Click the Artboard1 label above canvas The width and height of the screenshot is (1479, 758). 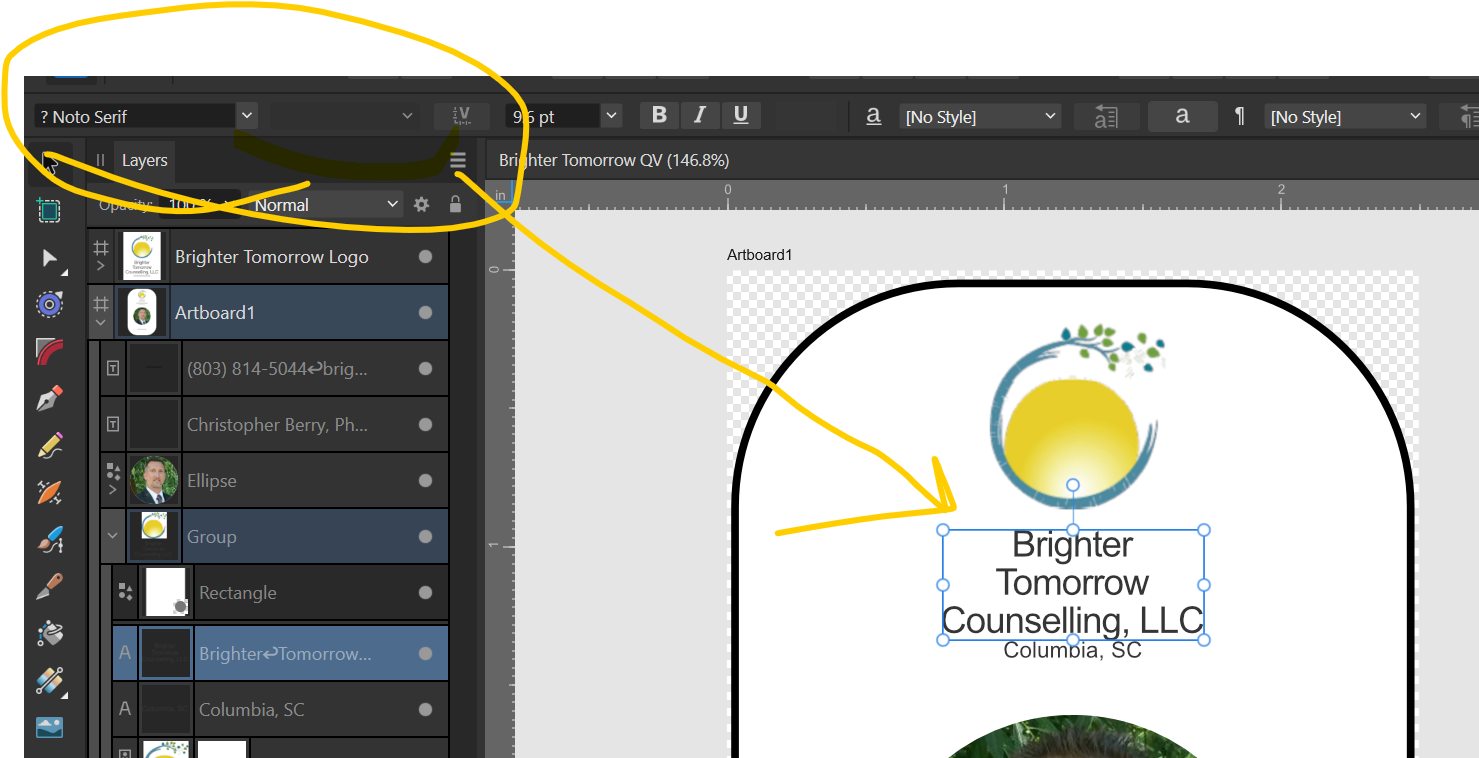[760, 255]
